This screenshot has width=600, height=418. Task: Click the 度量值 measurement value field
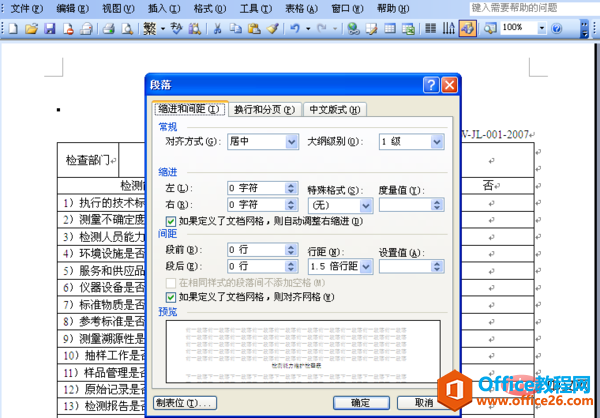(x=405, y=205)
